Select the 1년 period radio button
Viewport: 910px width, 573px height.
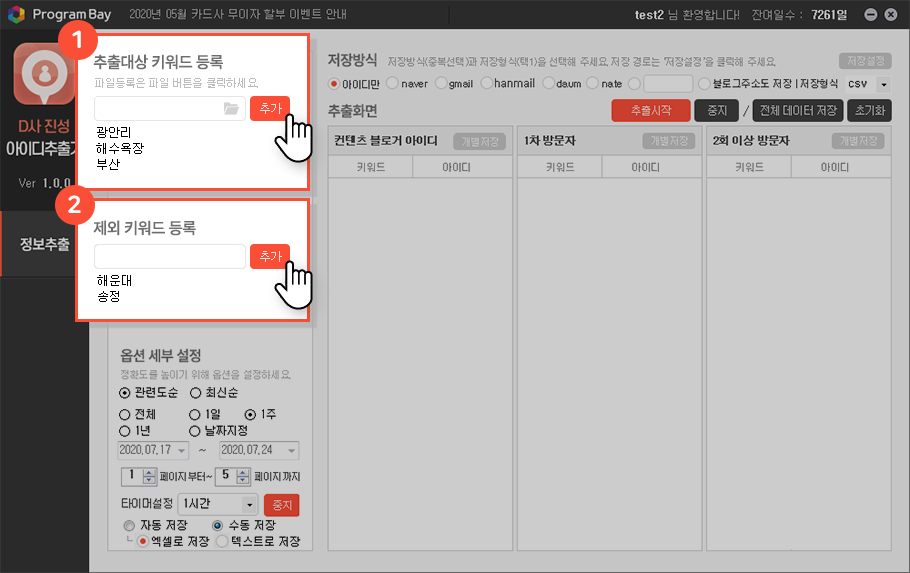[125, 430]
